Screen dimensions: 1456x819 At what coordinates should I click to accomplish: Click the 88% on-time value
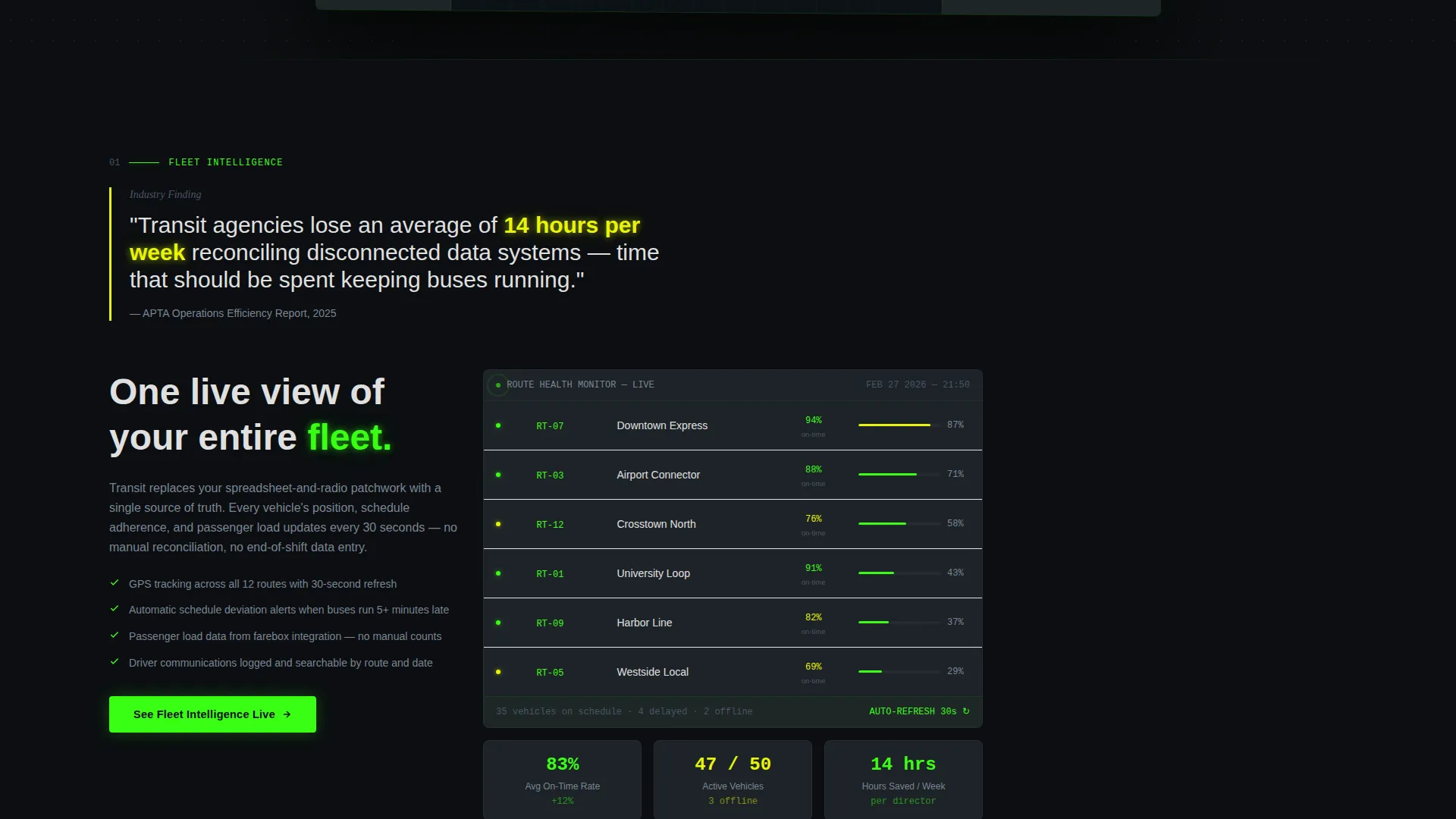pos(814,469)
